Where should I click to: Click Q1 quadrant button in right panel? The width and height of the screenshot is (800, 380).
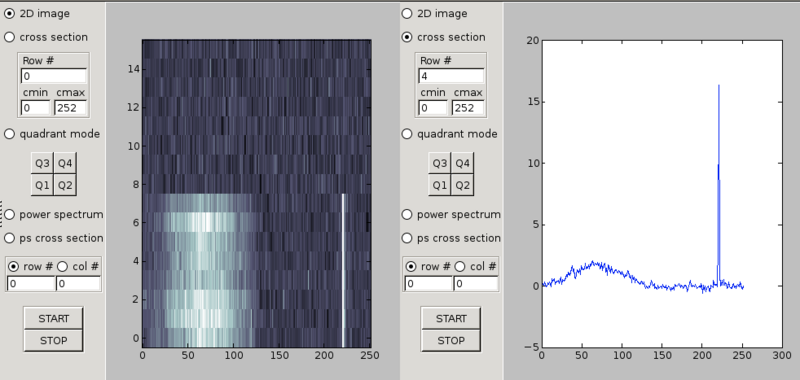(x=440, y=185)
